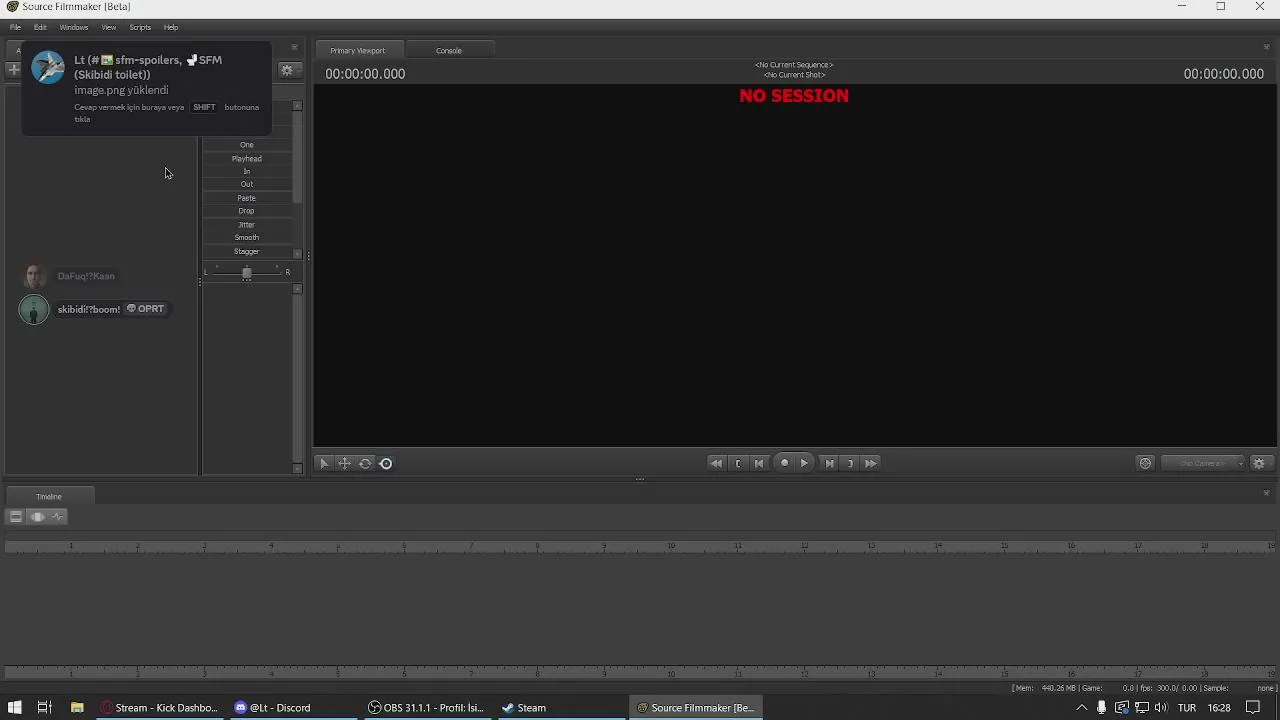This screenshot has height=720, width=1280.
Task: Open the File menu
Action: (15, 27)
